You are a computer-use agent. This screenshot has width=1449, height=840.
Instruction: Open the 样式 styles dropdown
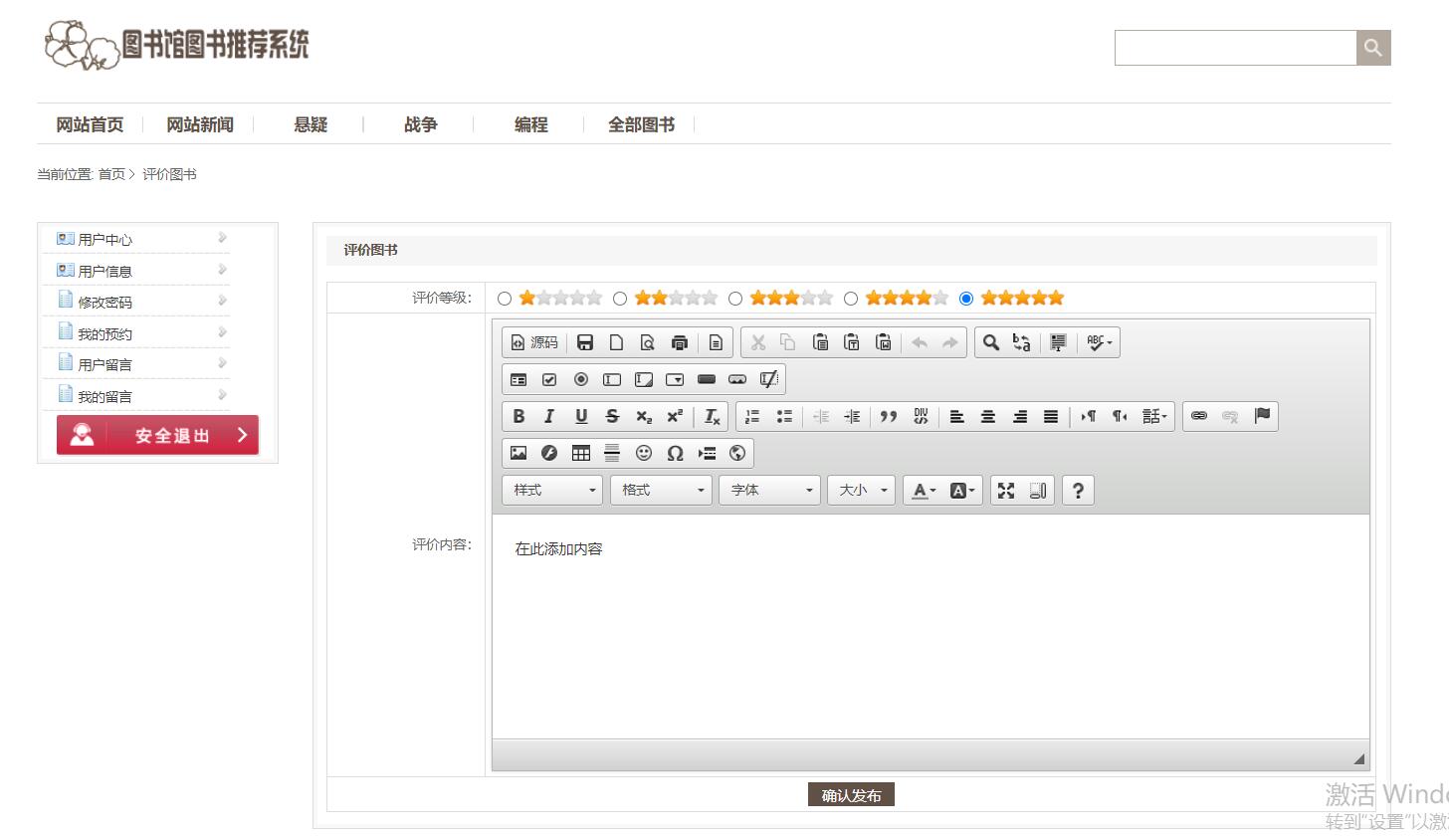[552, 490]
